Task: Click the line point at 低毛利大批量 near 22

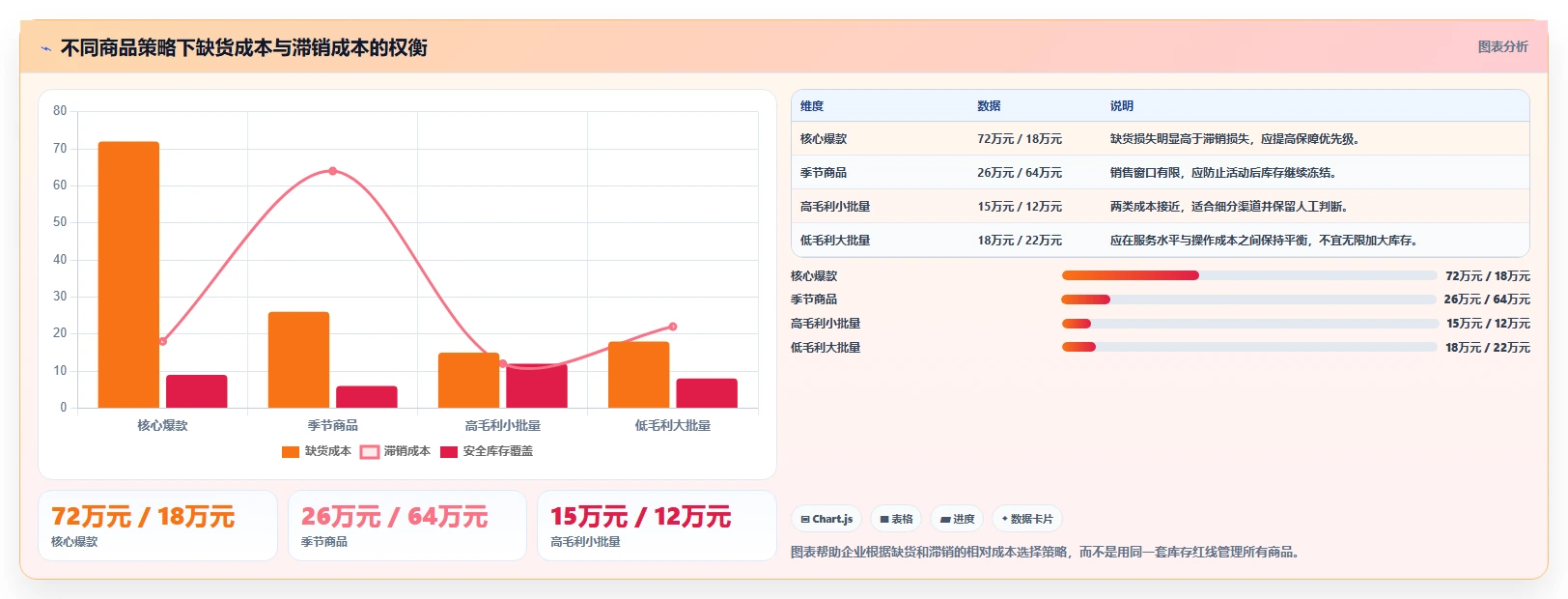Action: (x=673, y=327)
